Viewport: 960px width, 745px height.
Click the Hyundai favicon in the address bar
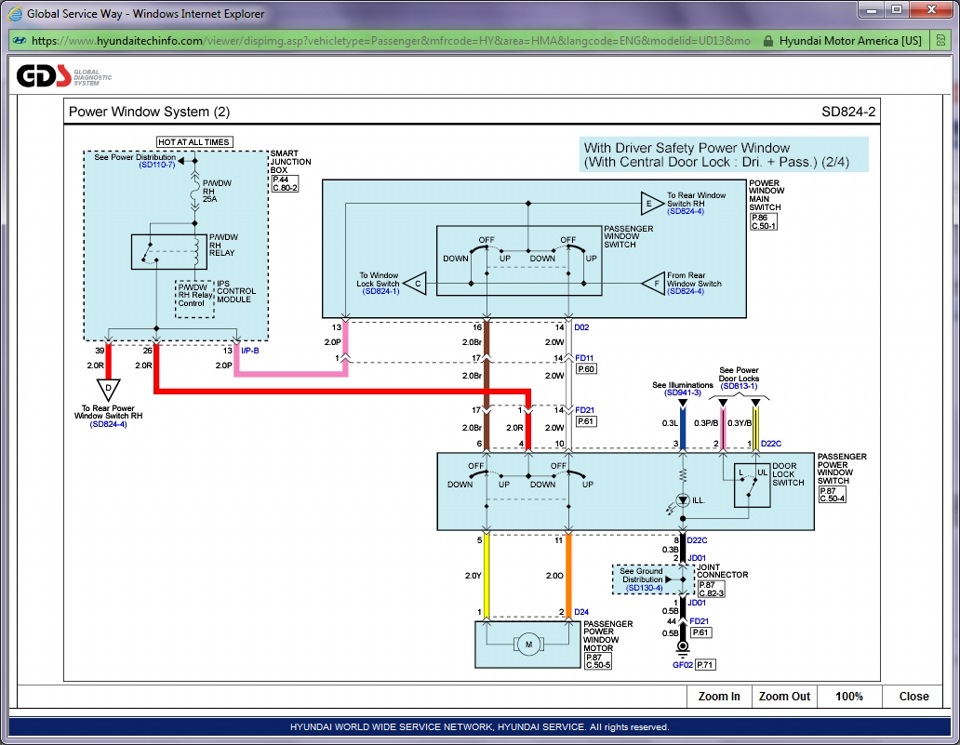coord(19,40)
